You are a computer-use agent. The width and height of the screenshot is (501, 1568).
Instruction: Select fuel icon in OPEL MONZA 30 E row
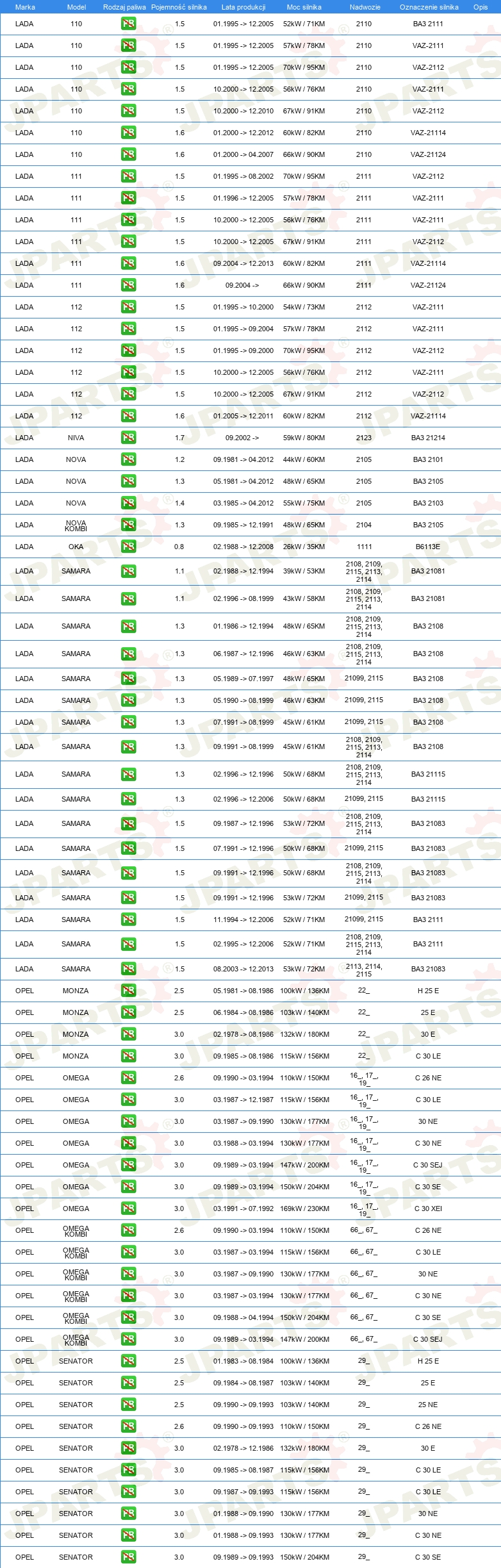(128, 1034)
